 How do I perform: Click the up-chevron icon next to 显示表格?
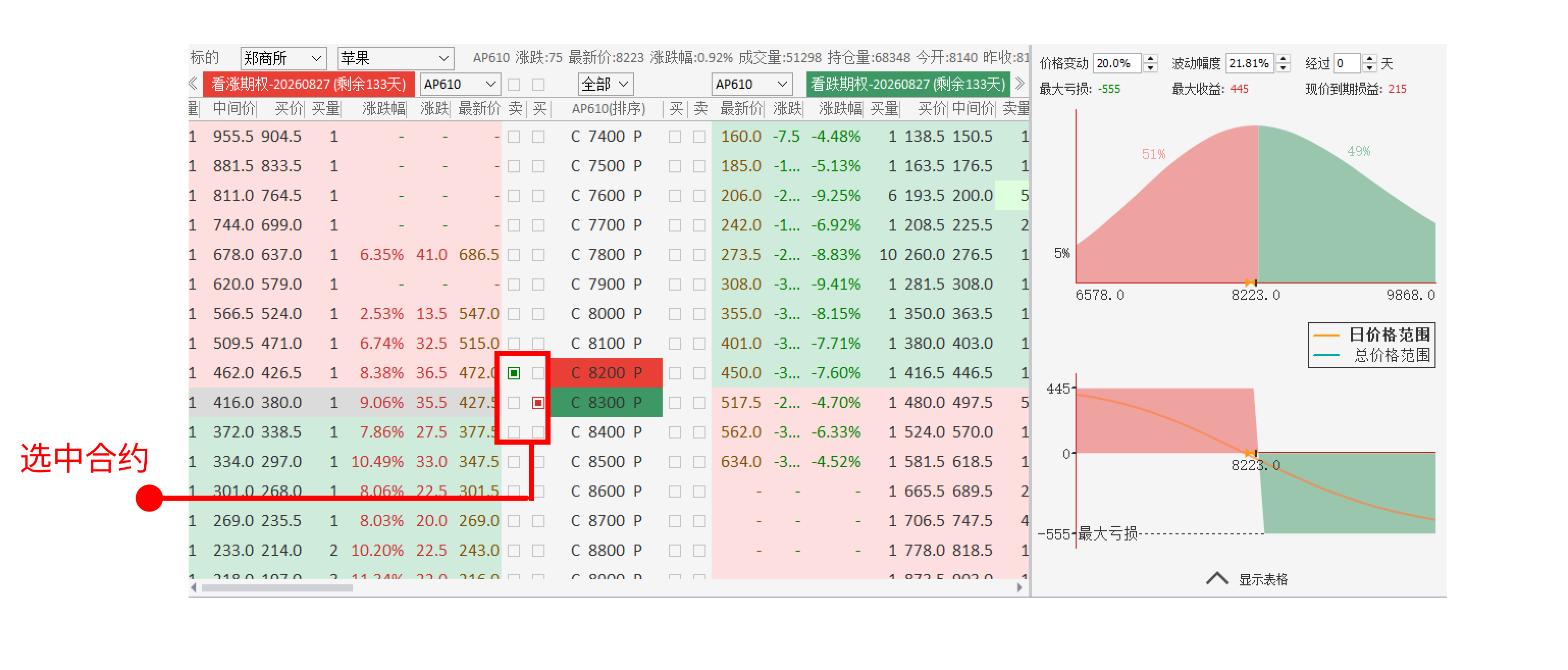[x=1216, y=579]
